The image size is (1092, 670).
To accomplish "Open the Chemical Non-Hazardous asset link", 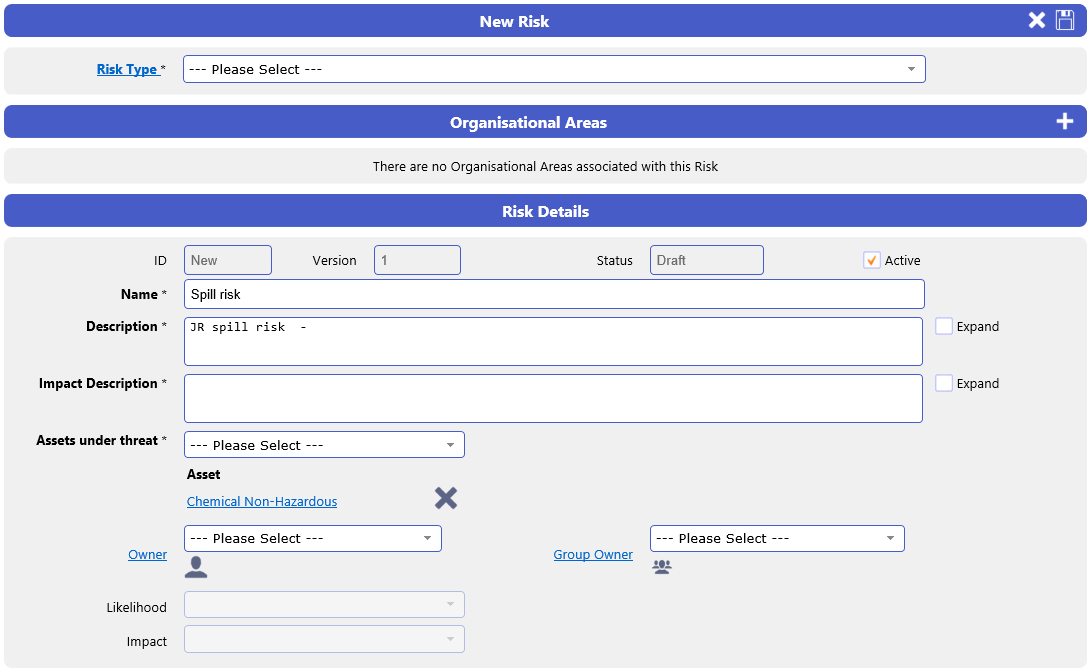I will [262, 501].
